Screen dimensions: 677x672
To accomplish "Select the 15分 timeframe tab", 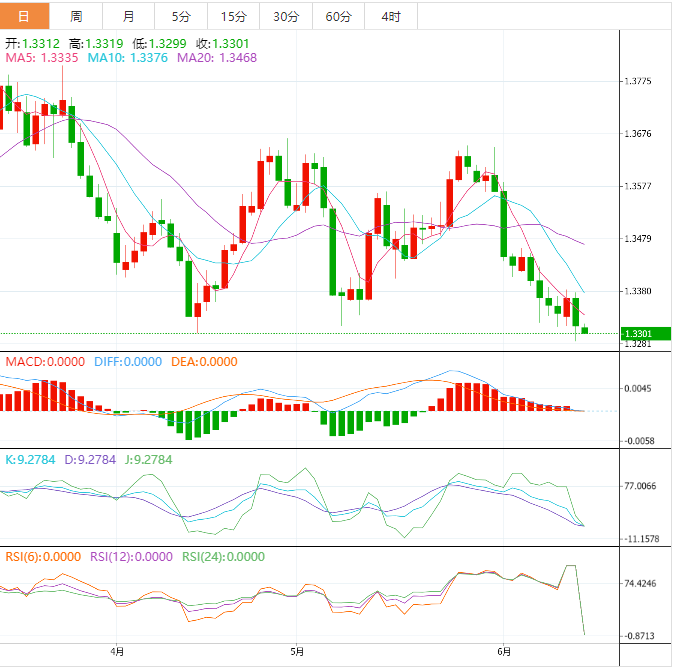I will point(233,16).
